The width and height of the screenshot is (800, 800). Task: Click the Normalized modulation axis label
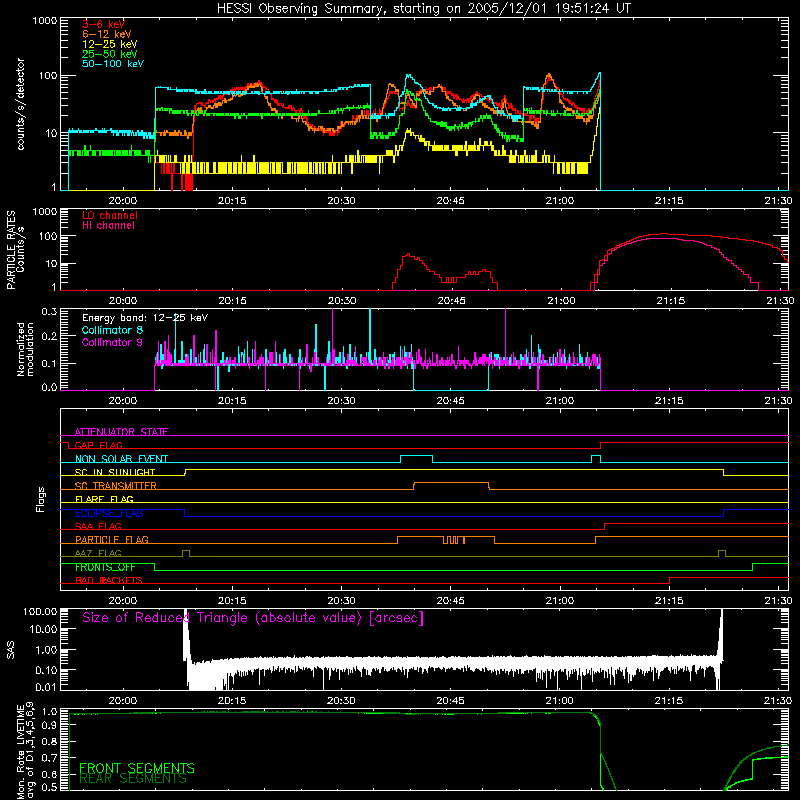pyautogui.click(x=25, y=349)
